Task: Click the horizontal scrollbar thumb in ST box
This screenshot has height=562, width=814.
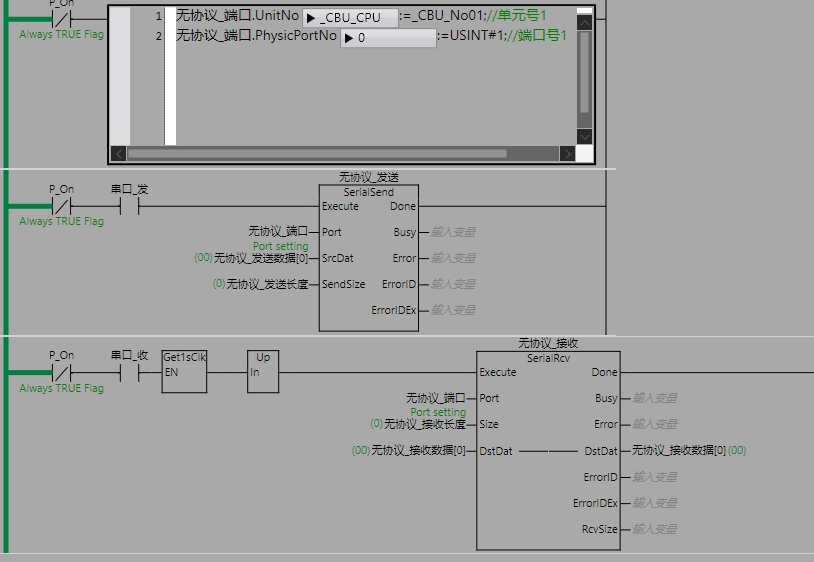Action: coord(315,154)
